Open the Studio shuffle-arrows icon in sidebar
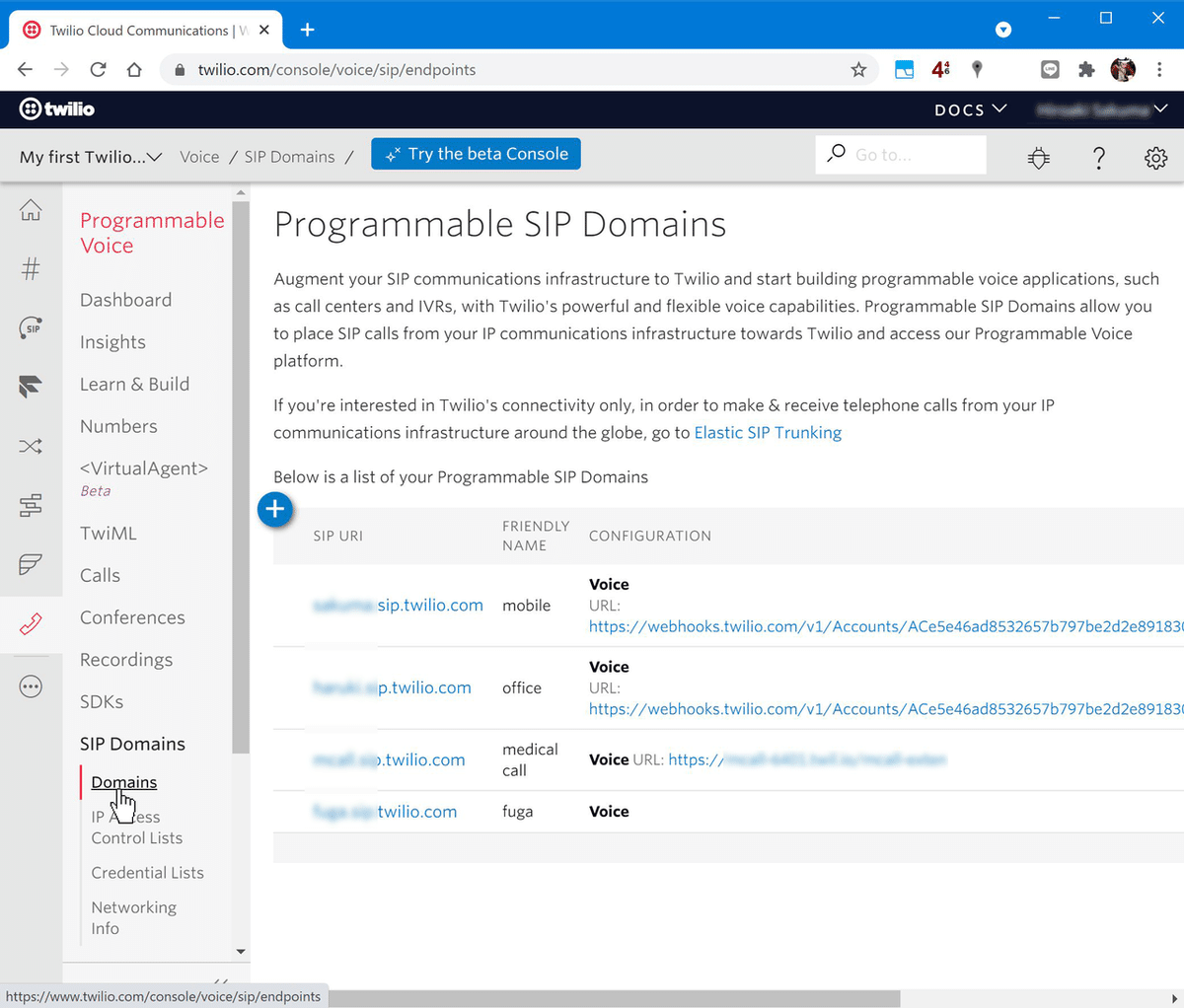The height and width of the screenshot is (1008, 1184). (31, 447)
